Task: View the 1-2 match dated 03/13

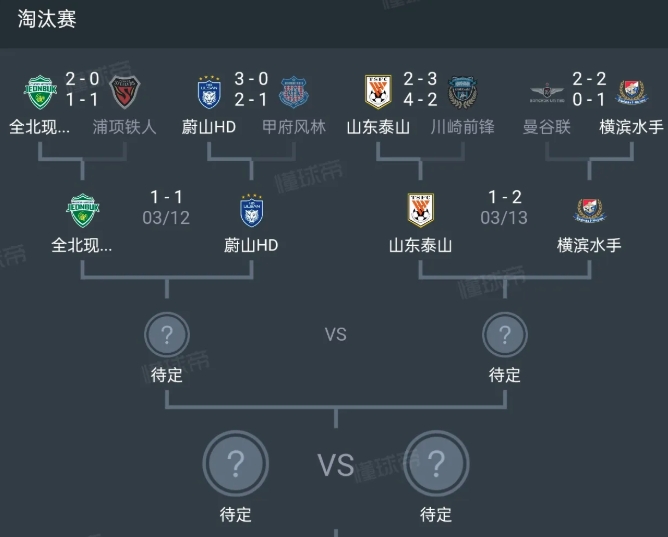Action: click(504, 207)
